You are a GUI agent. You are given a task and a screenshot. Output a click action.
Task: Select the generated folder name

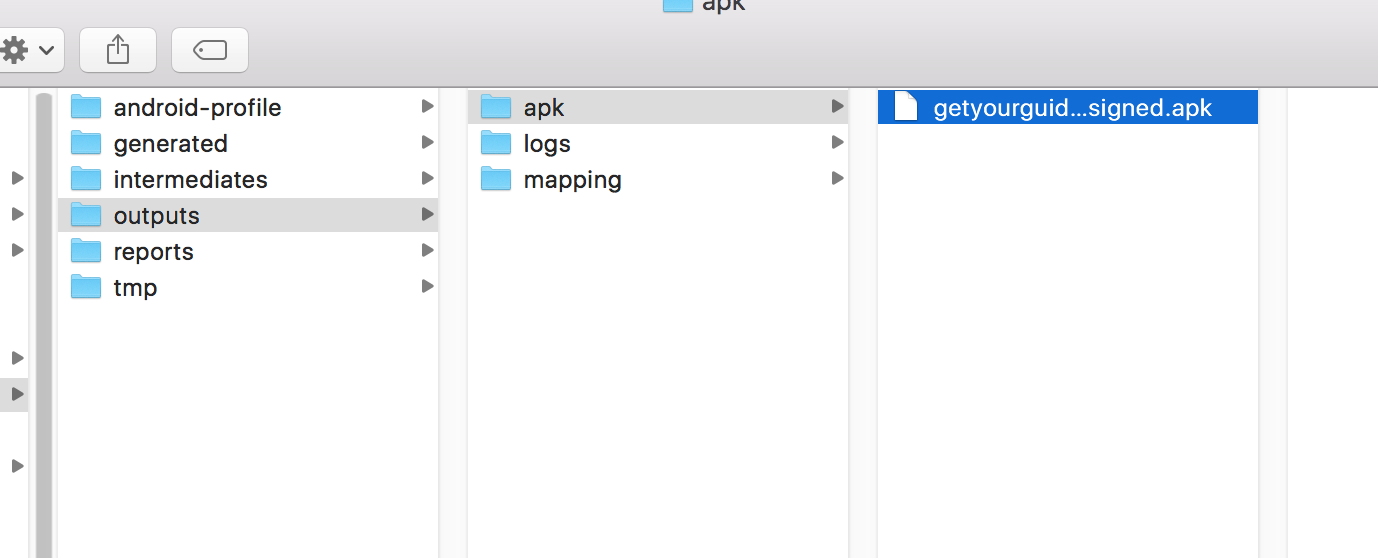click(x=170, y=144)
